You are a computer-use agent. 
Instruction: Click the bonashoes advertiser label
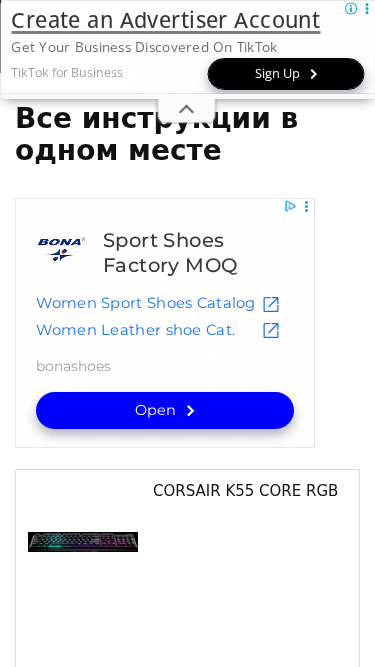point(74,366)
